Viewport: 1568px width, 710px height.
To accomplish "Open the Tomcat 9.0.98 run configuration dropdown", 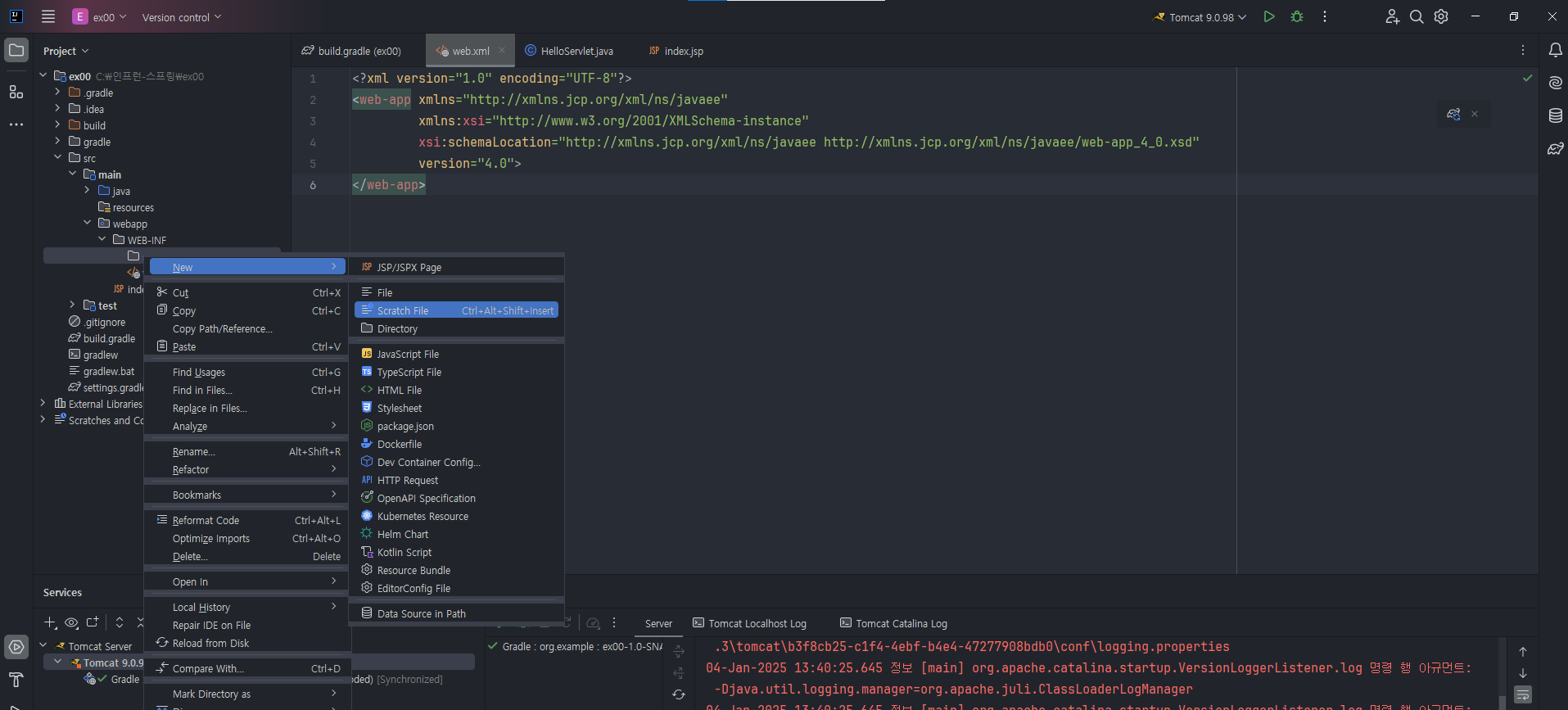I will (1200, 17).
